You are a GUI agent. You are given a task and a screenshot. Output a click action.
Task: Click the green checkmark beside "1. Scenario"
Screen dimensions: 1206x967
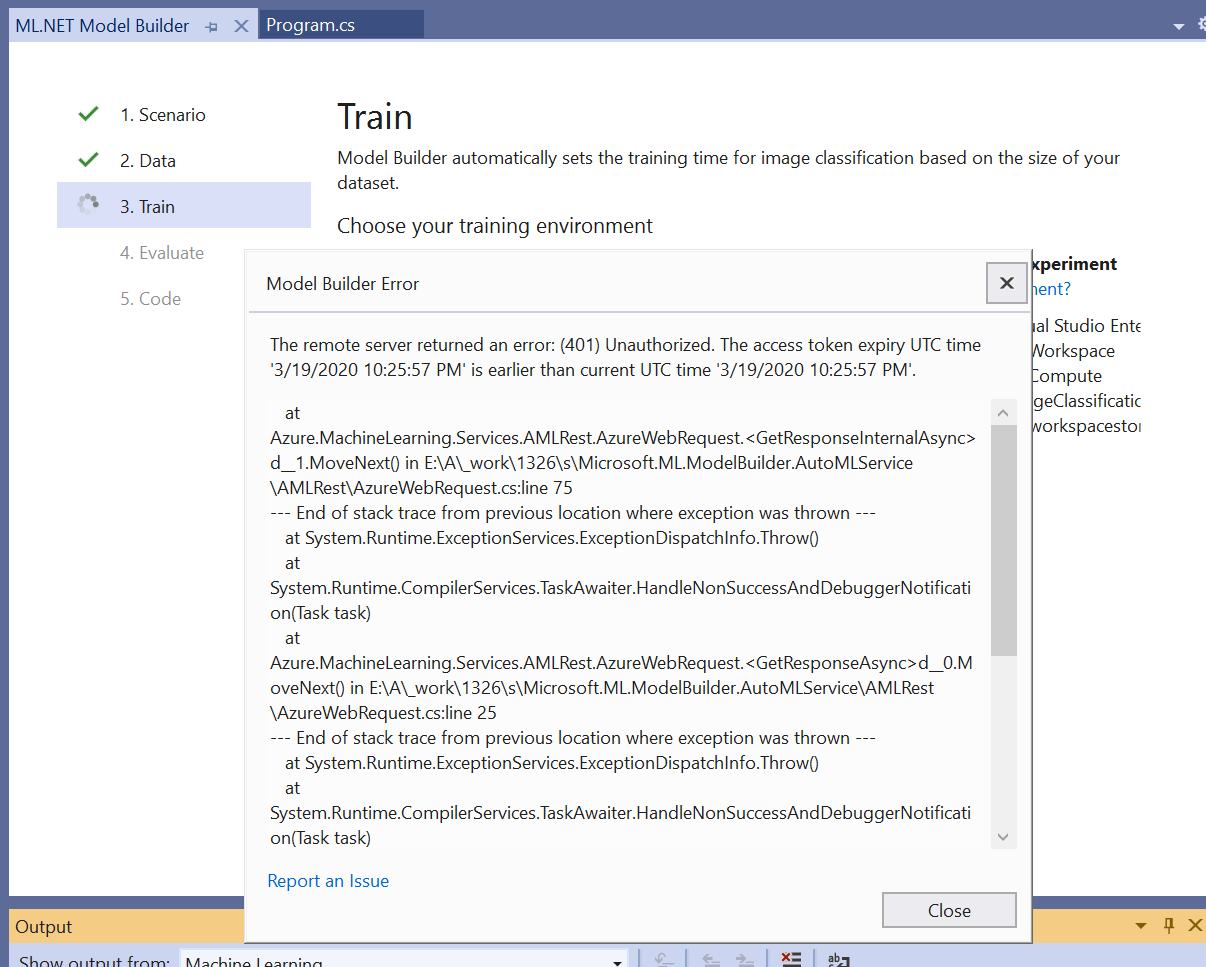coord(88,113)
